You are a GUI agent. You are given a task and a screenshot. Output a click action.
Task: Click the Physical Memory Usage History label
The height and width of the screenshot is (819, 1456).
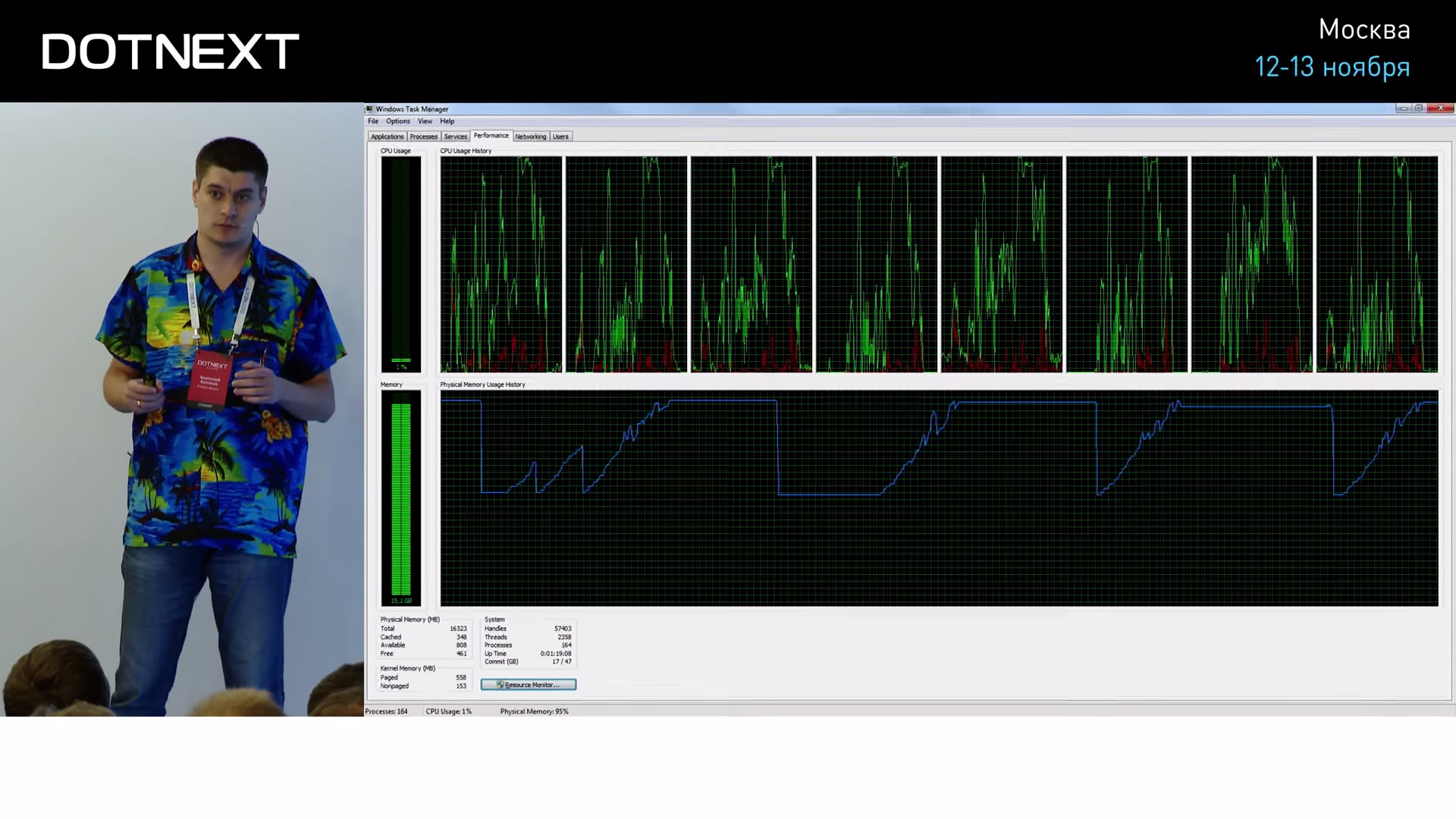(482, 384)
